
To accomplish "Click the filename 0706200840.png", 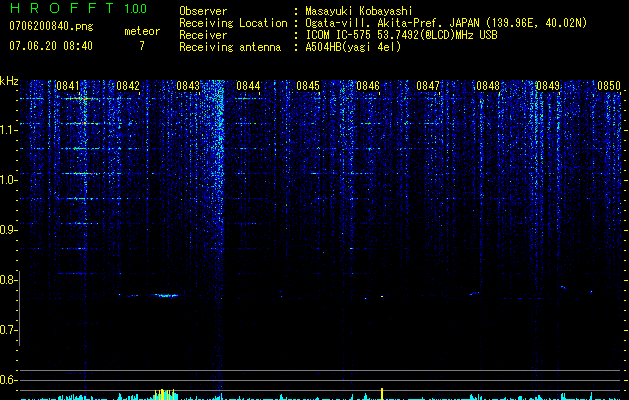I will (x=51, y=27).
